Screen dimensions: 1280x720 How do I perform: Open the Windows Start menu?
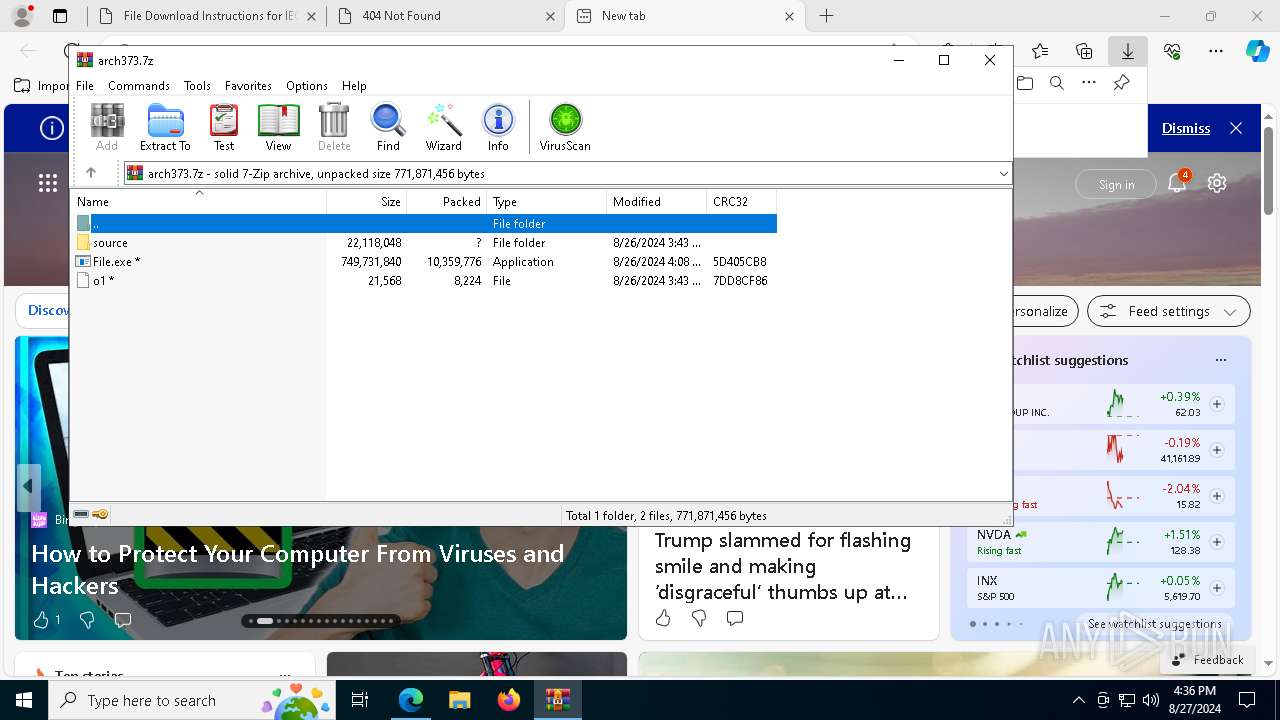tap(24, 700)
